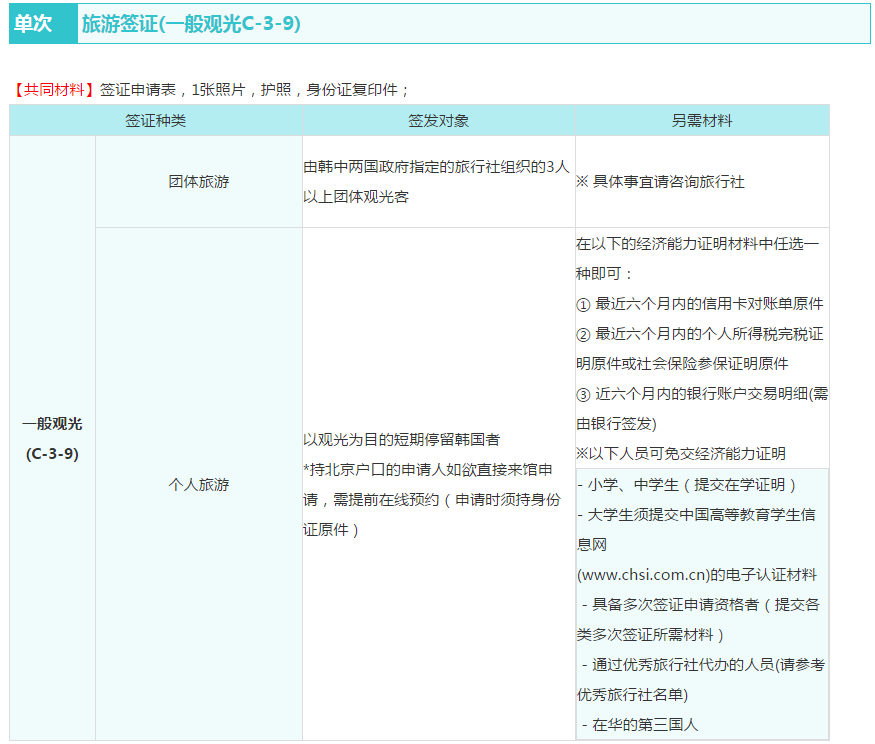This screenshot has height=744, width=875.
Task: Select the 个人旅游 cell
Action: [x=198, y=484]
